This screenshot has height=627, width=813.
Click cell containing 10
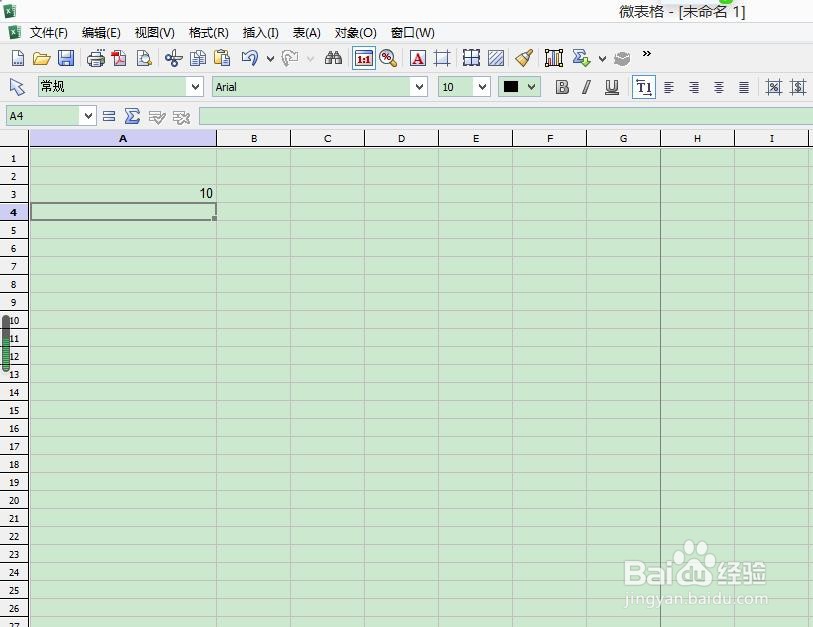pos(123,193)
